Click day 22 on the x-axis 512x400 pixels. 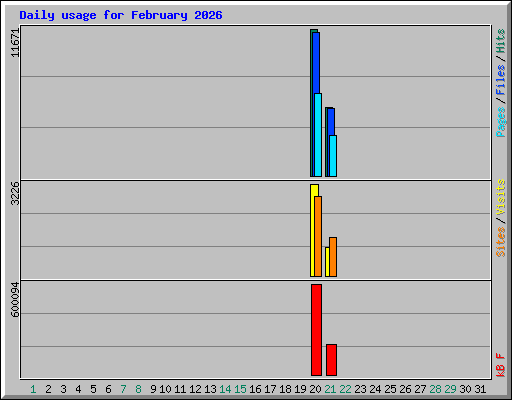pos(345,389)
